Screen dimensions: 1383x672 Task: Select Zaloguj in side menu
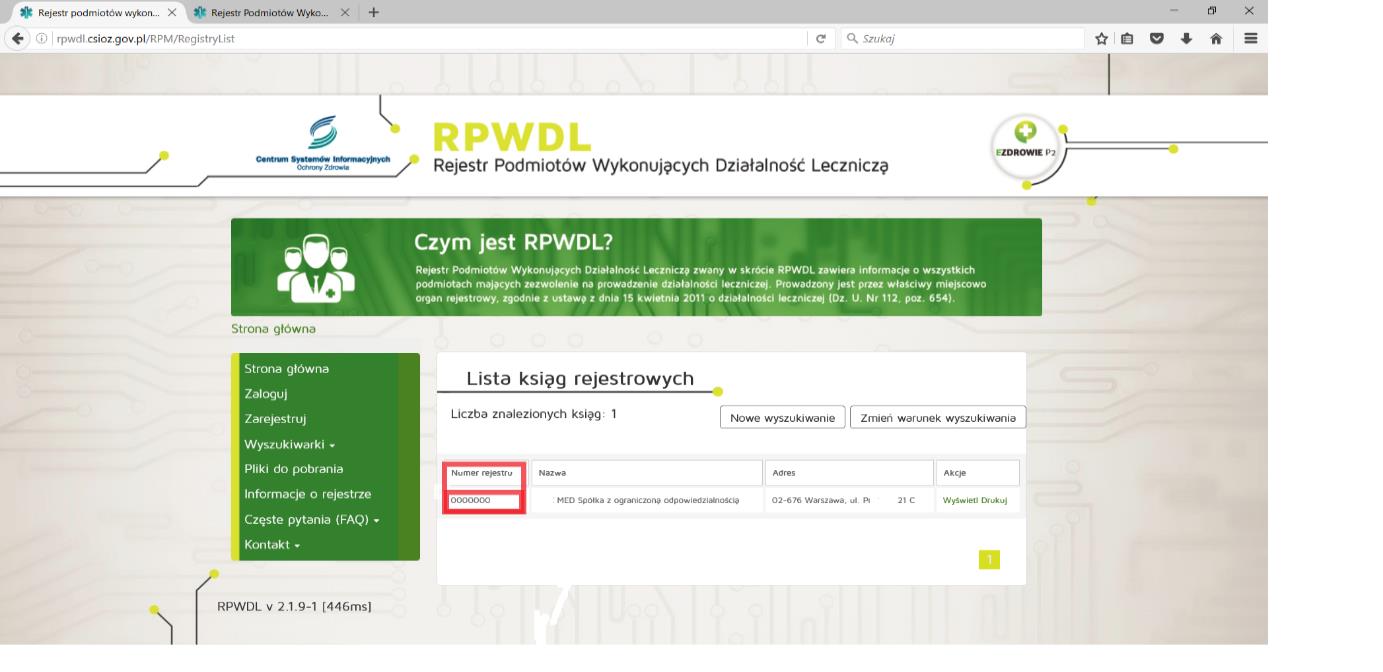(266, 394)
